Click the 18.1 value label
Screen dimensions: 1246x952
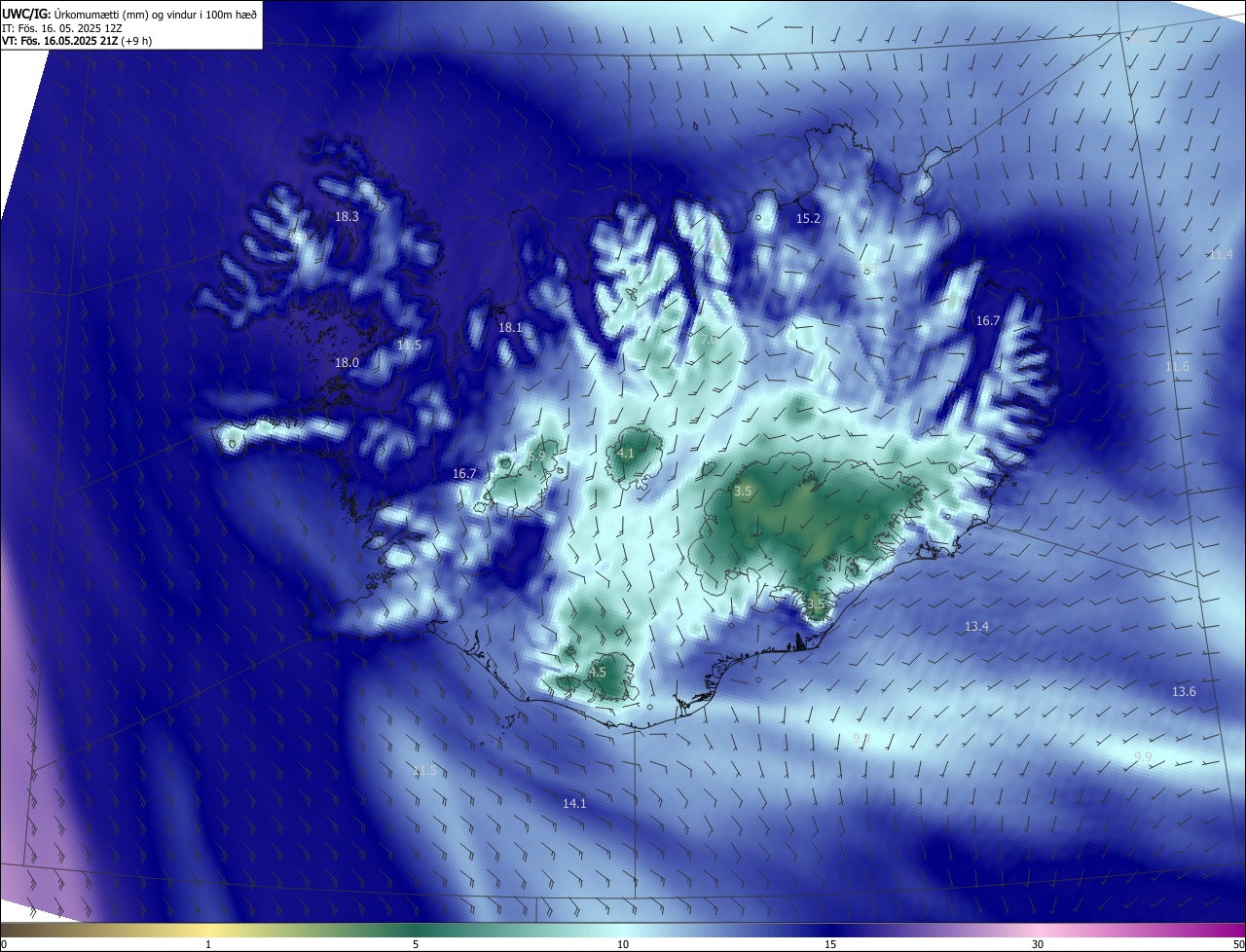point(510,328)
